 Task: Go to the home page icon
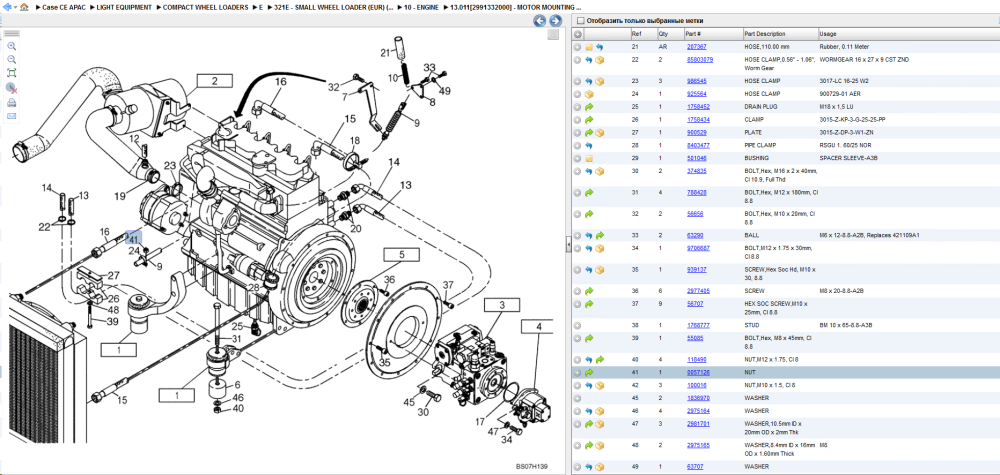click(x=24, y=7)
